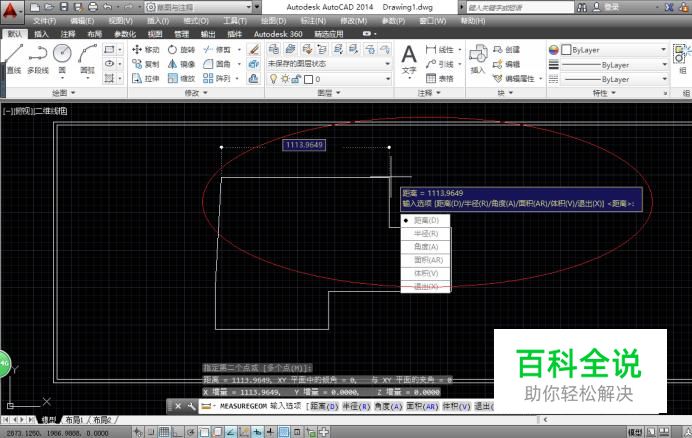Choose Radius (半径(R)) in popup menu
The height and width of the screenshot is (438, 692).
425,234
